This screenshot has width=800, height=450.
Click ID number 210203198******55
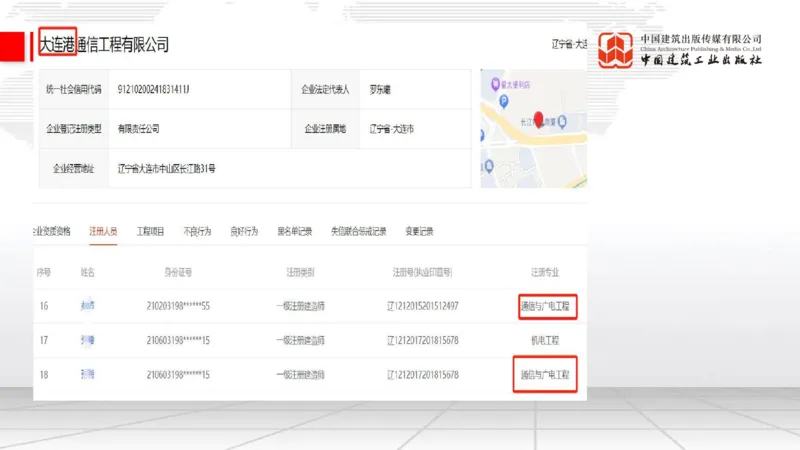(178, 306)
